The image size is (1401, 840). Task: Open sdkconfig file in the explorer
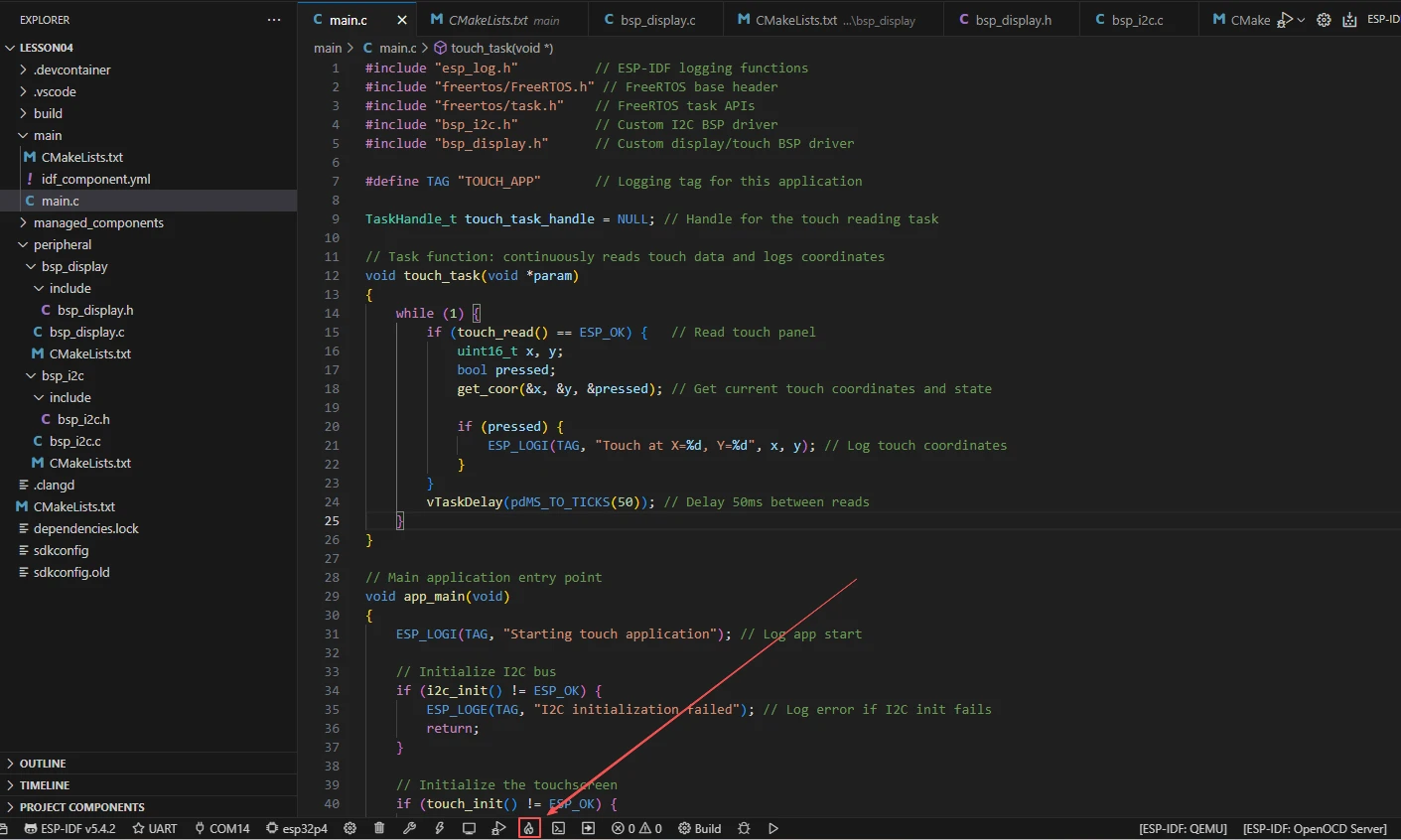coord(61,550)
